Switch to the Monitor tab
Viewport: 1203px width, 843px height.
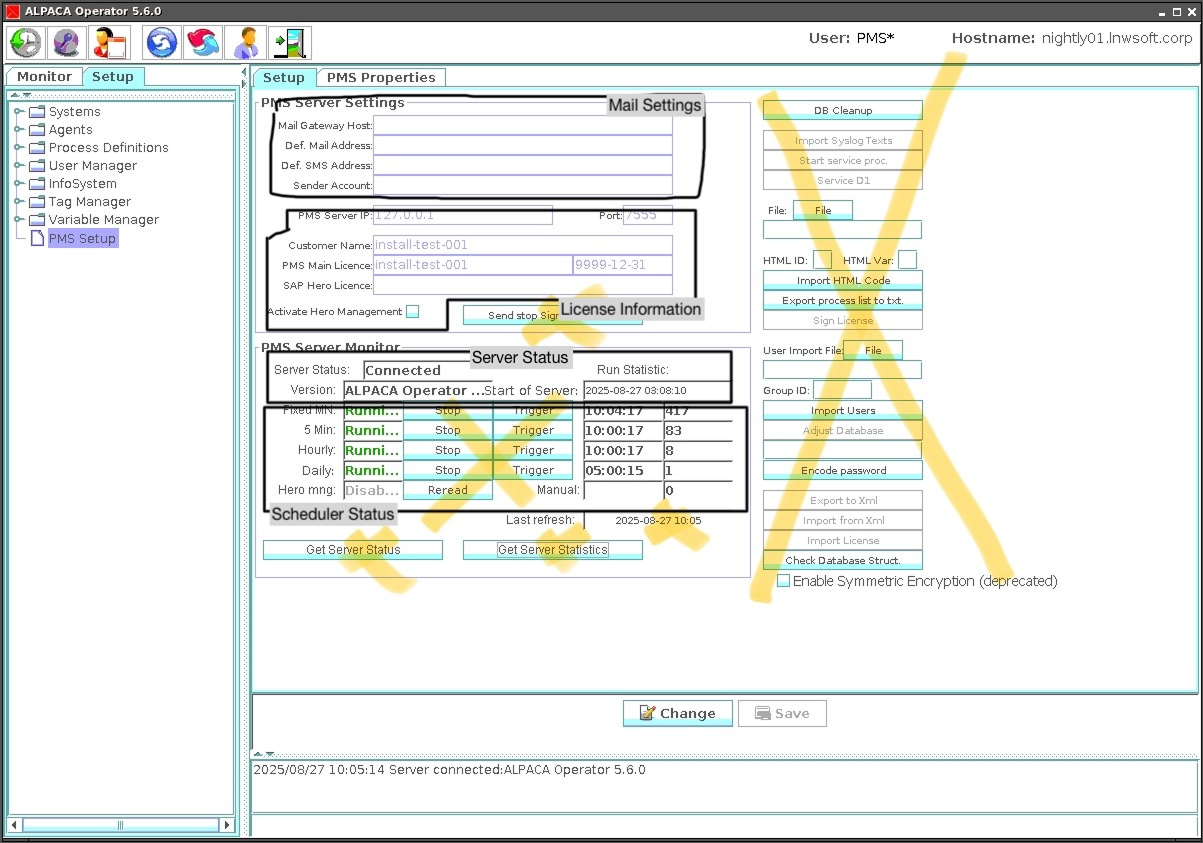pos(44,77)
